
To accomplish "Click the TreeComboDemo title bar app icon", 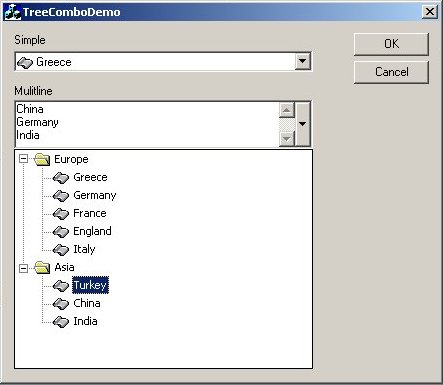I will pyautogui.click(x=13, y=12).
